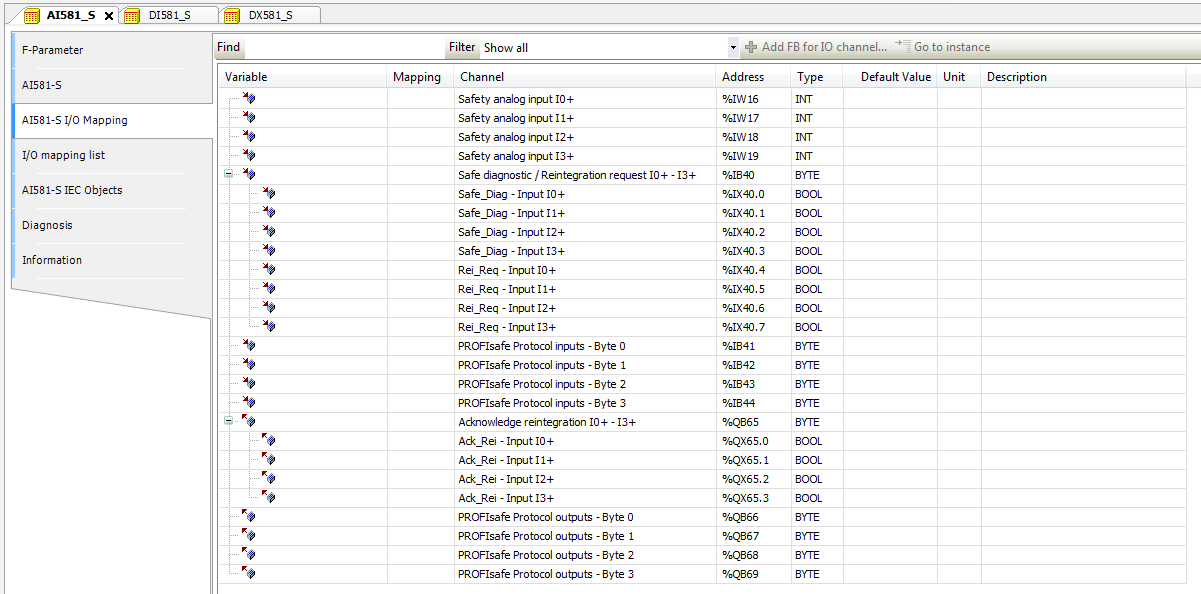Click the input icon beside Safe_Diag - Input I2+
The height and width of the screenshot is (594, 1201).
268,232
